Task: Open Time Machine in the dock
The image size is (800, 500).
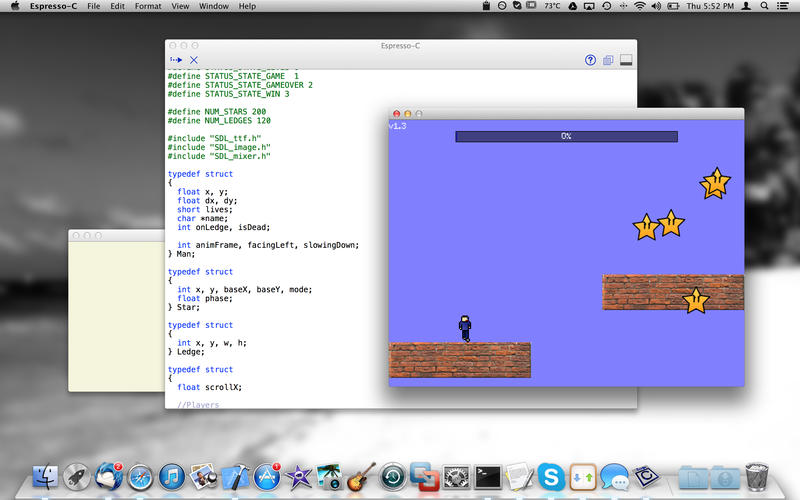Action: [x=393, y=476]
